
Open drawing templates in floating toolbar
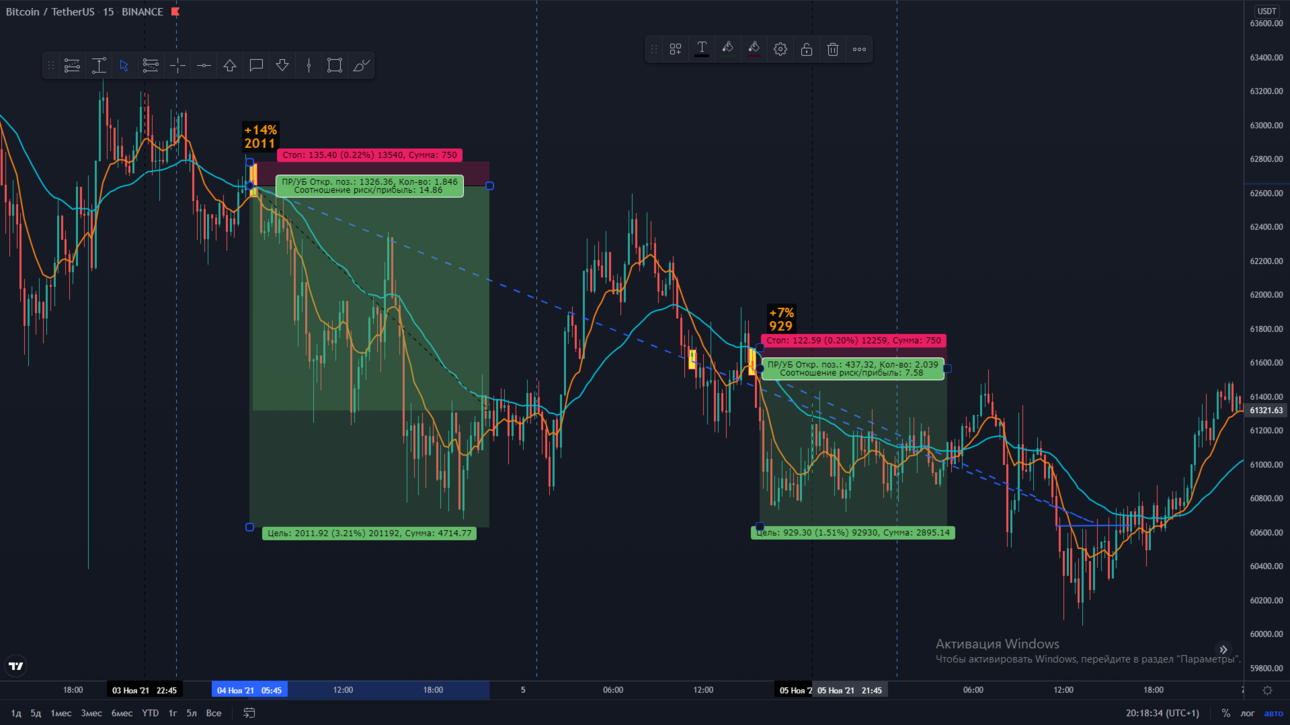click(x=675, y=49)
